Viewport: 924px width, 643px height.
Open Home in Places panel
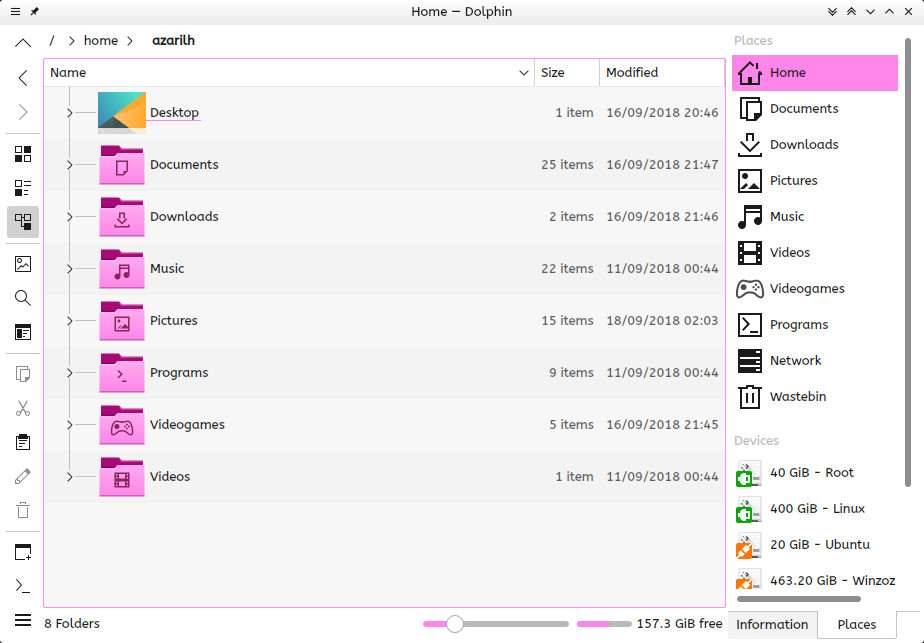[x=815, y=72]
